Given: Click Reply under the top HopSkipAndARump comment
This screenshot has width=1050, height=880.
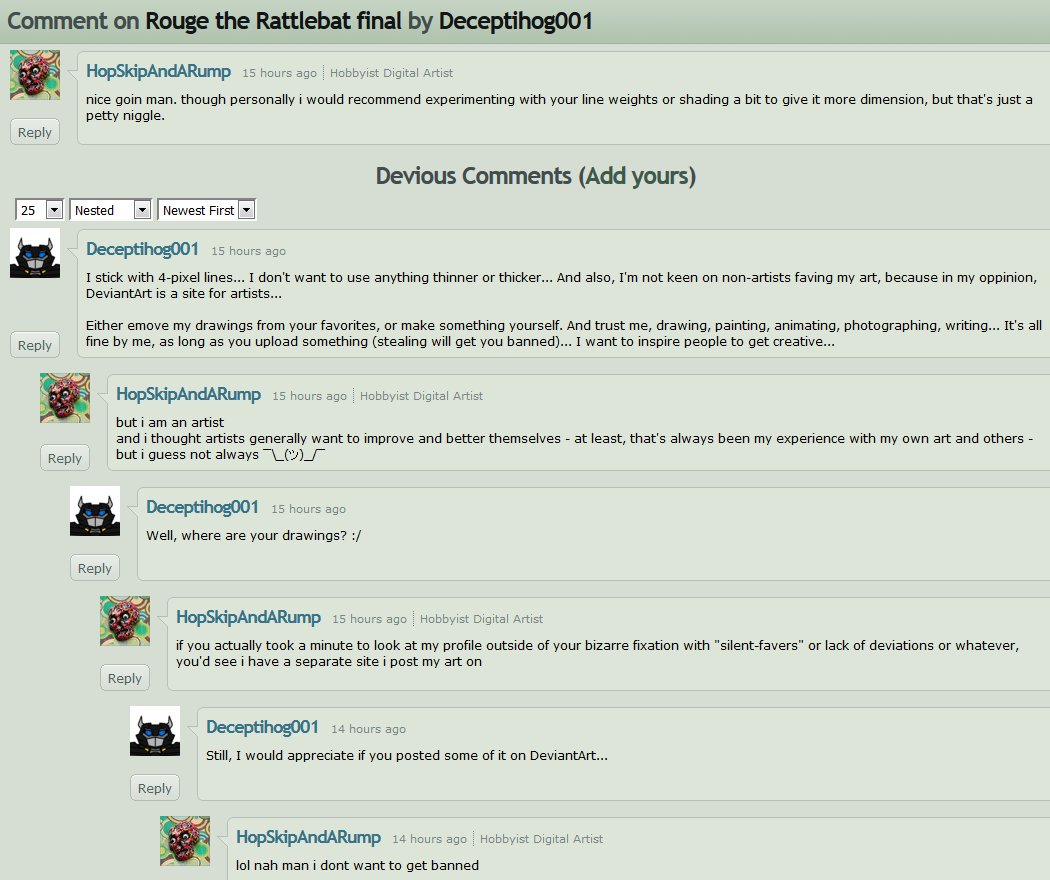Looking at the screenshot, I should click(x=35, y=132).
